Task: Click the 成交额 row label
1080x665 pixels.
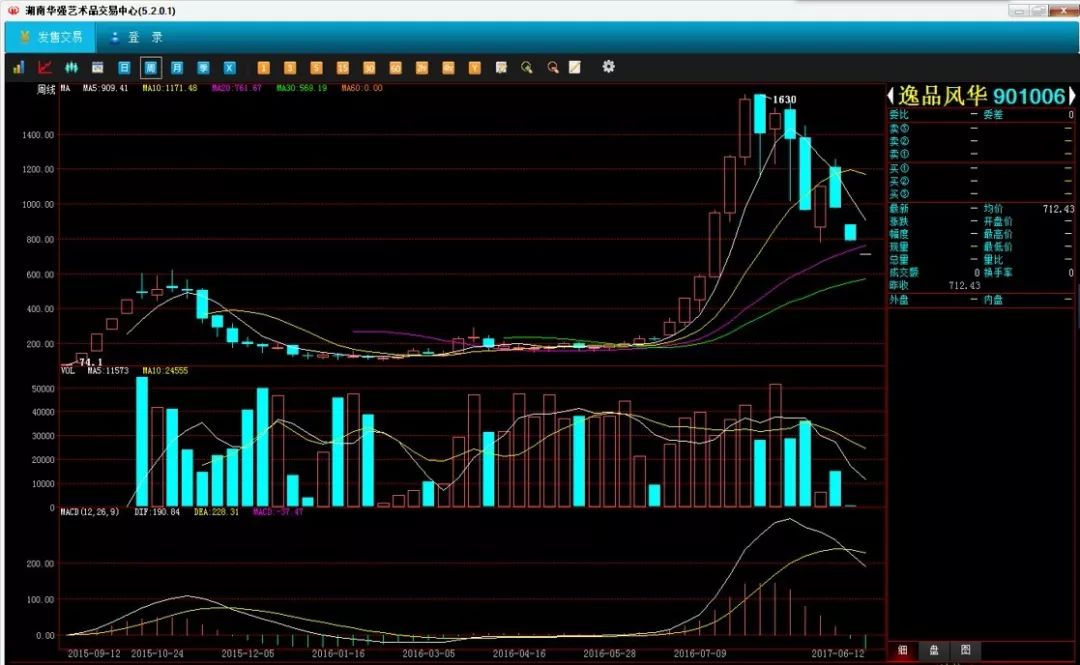Action: 903,273
